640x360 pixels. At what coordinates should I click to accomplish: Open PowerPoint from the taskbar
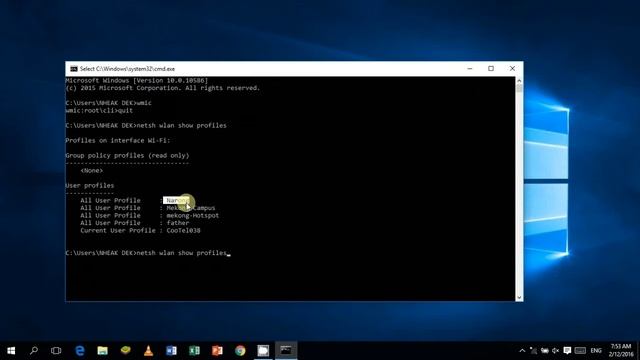tap(217, 350)
